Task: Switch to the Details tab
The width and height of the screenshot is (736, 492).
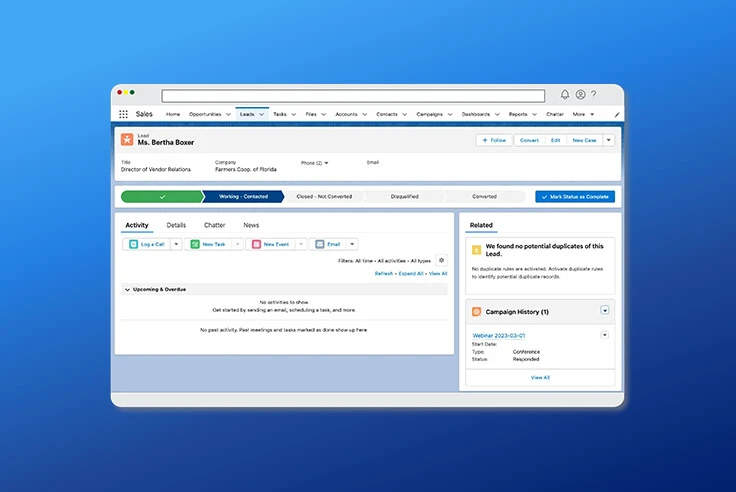Action: click(x=176, y=225)
